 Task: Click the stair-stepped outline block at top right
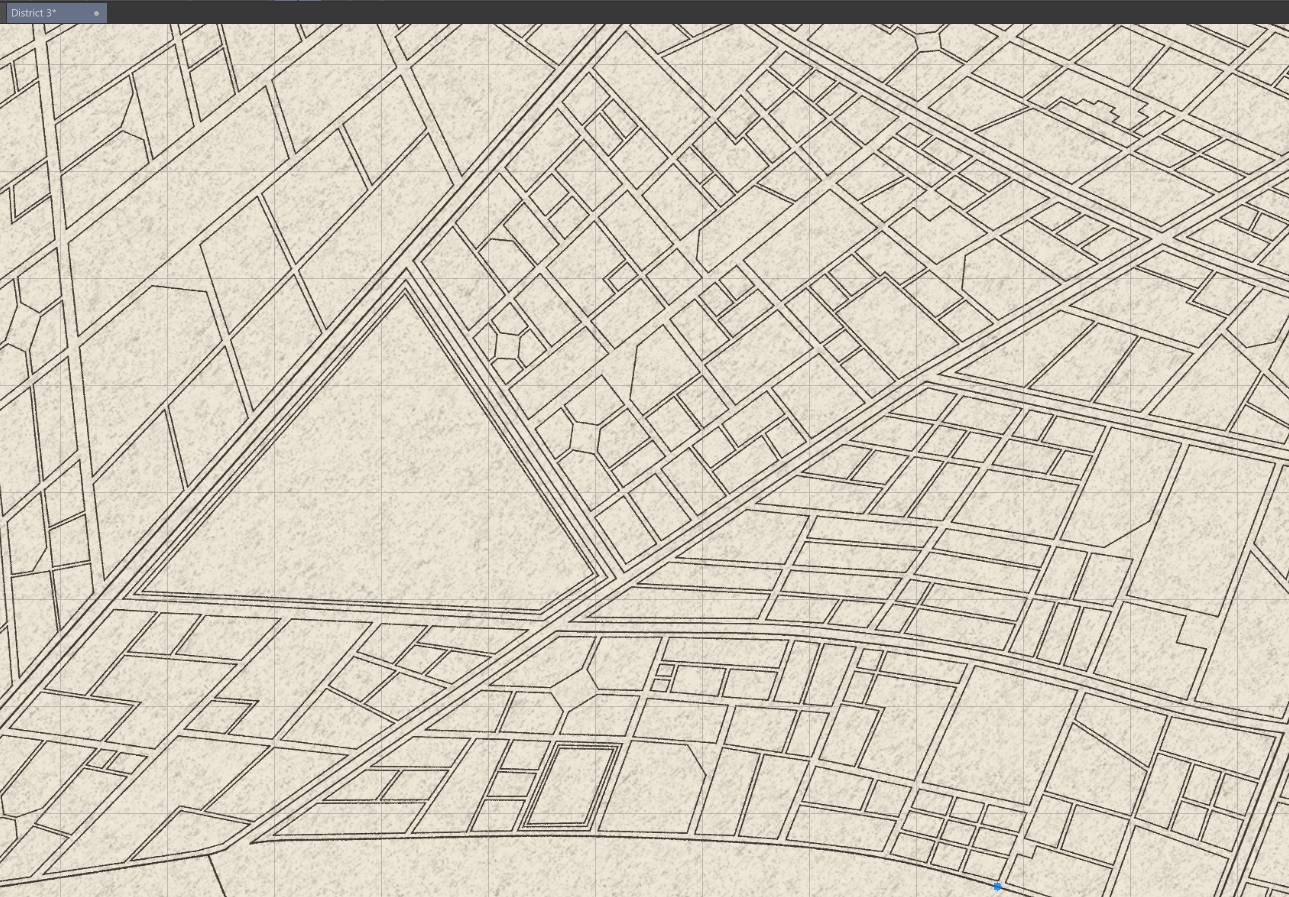(x=1100, y=115)
